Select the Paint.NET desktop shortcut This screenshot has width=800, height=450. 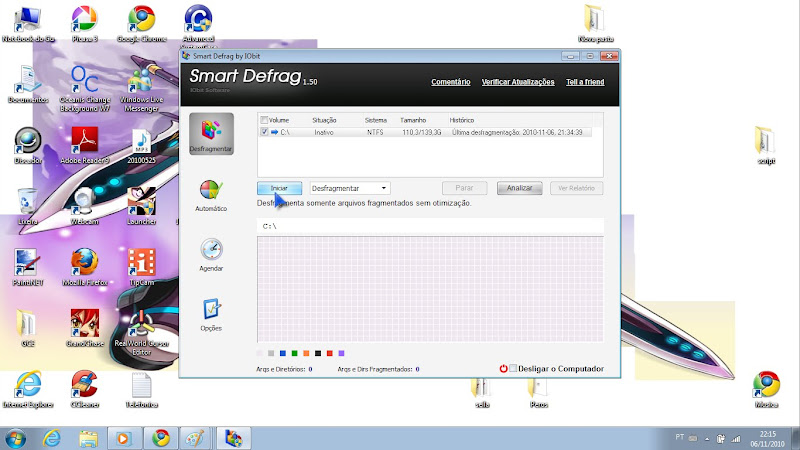pyautogui.click(x=28, y=267)
